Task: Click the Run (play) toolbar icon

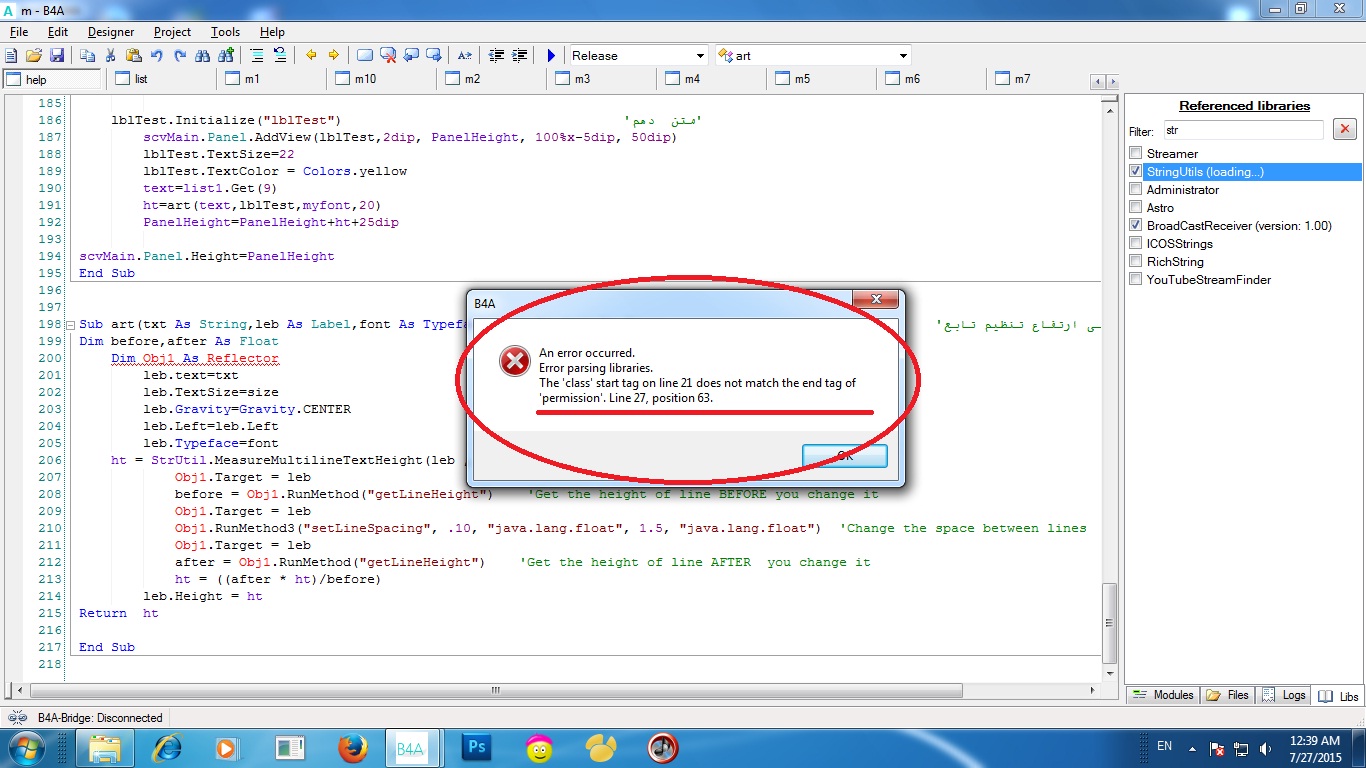Action: coord(550,56)
